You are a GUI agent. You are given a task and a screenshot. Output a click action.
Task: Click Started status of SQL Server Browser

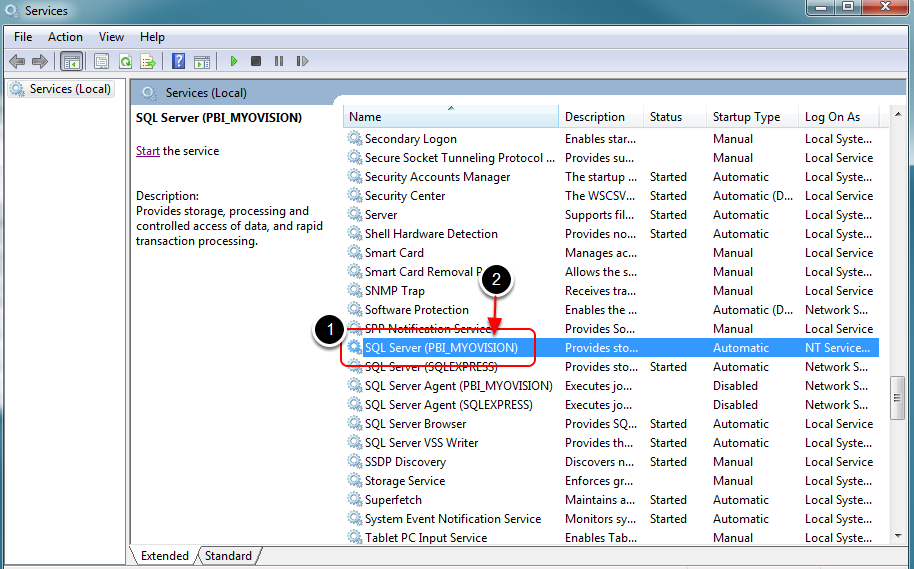[668, 424]
